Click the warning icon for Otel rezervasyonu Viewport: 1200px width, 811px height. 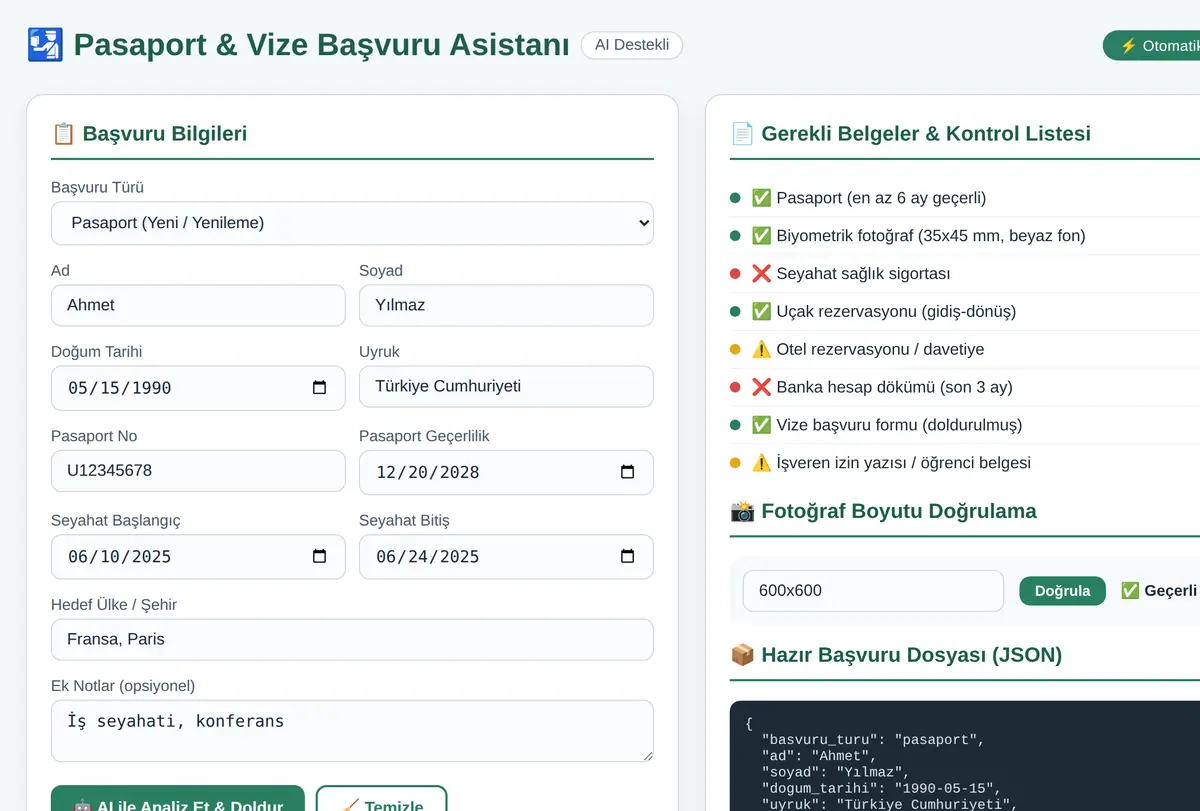761,350
